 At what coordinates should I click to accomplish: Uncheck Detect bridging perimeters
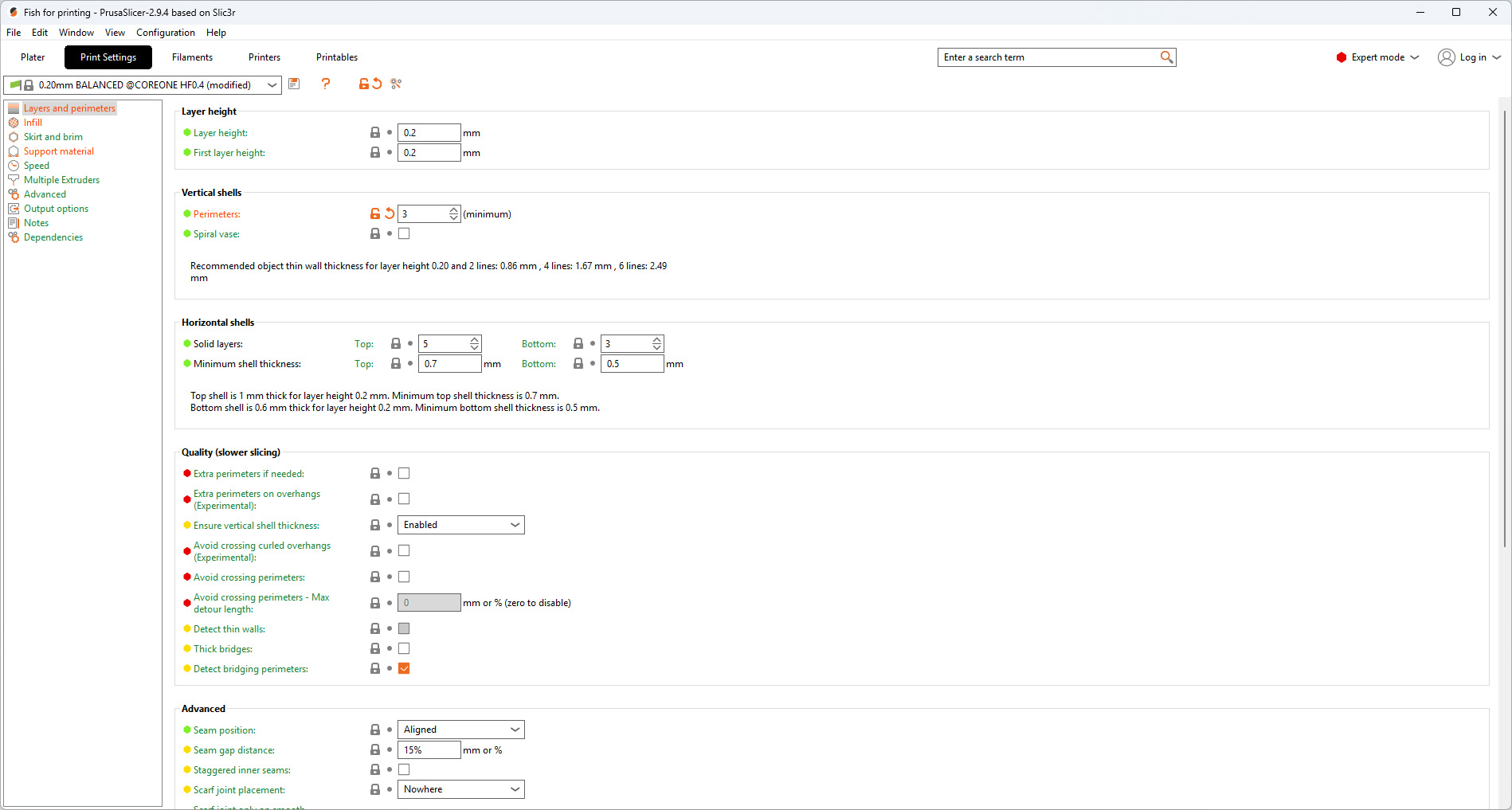pyautogui.click(x=404, y=668)
